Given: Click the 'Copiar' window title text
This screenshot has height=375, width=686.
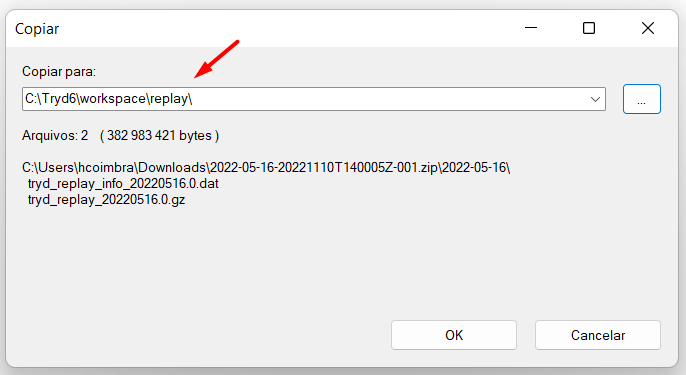Looking at the screenshot, I should [x=37, y=29].
